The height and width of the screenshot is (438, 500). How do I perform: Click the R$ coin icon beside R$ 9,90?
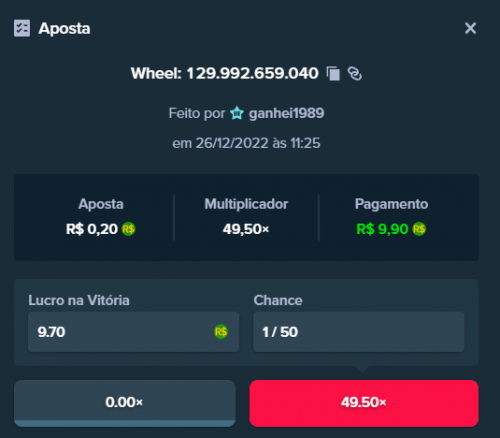(x=419, y=229)
